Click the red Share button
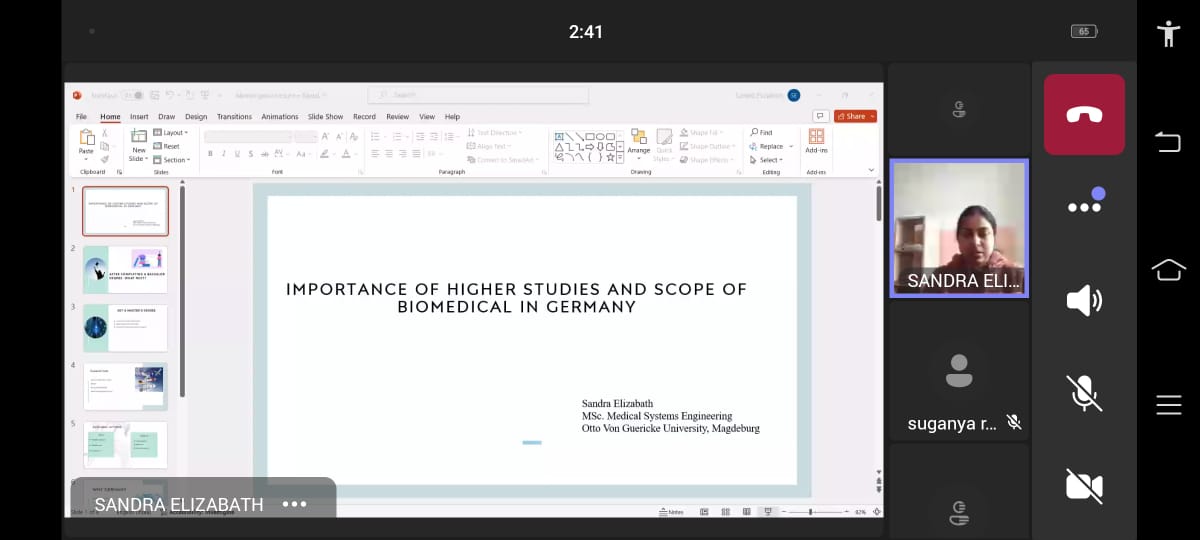The height and width of the screenshot is (540, 1200). tap(855, 116)
